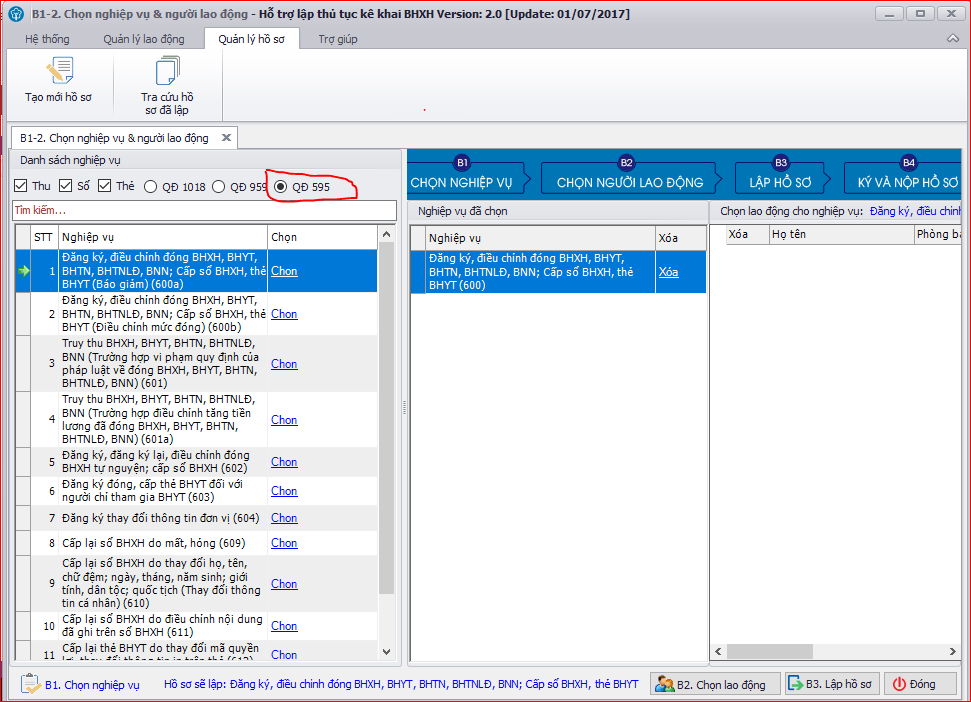This screenshot has width=971, height=702.
Task: Click the B3. Lập hồ sơ button
Action: pyautogui.click(x=832, y=684)
